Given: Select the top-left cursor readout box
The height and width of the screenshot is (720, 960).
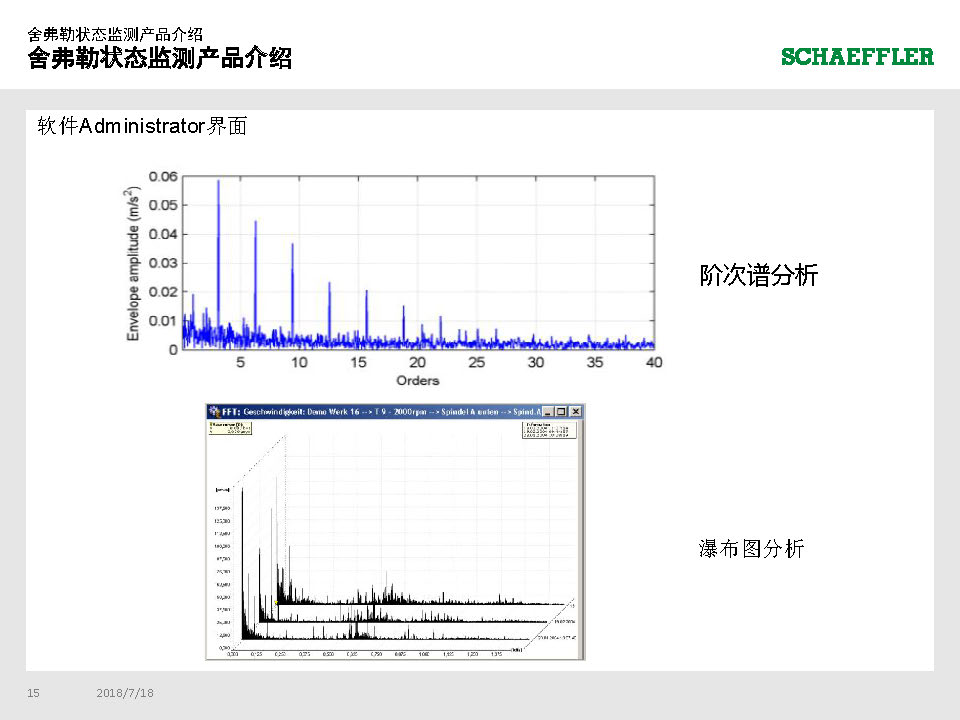Looking at the screenshot, I should [x=232, y=428].
